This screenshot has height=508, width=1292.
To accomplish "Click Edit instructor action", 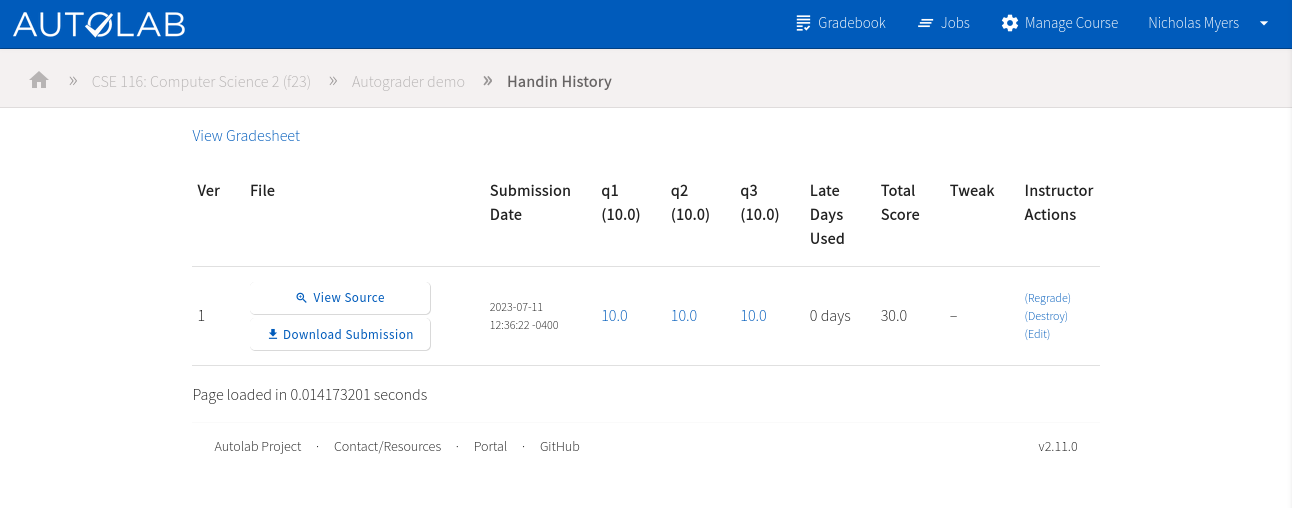I will coord(1037,334).
